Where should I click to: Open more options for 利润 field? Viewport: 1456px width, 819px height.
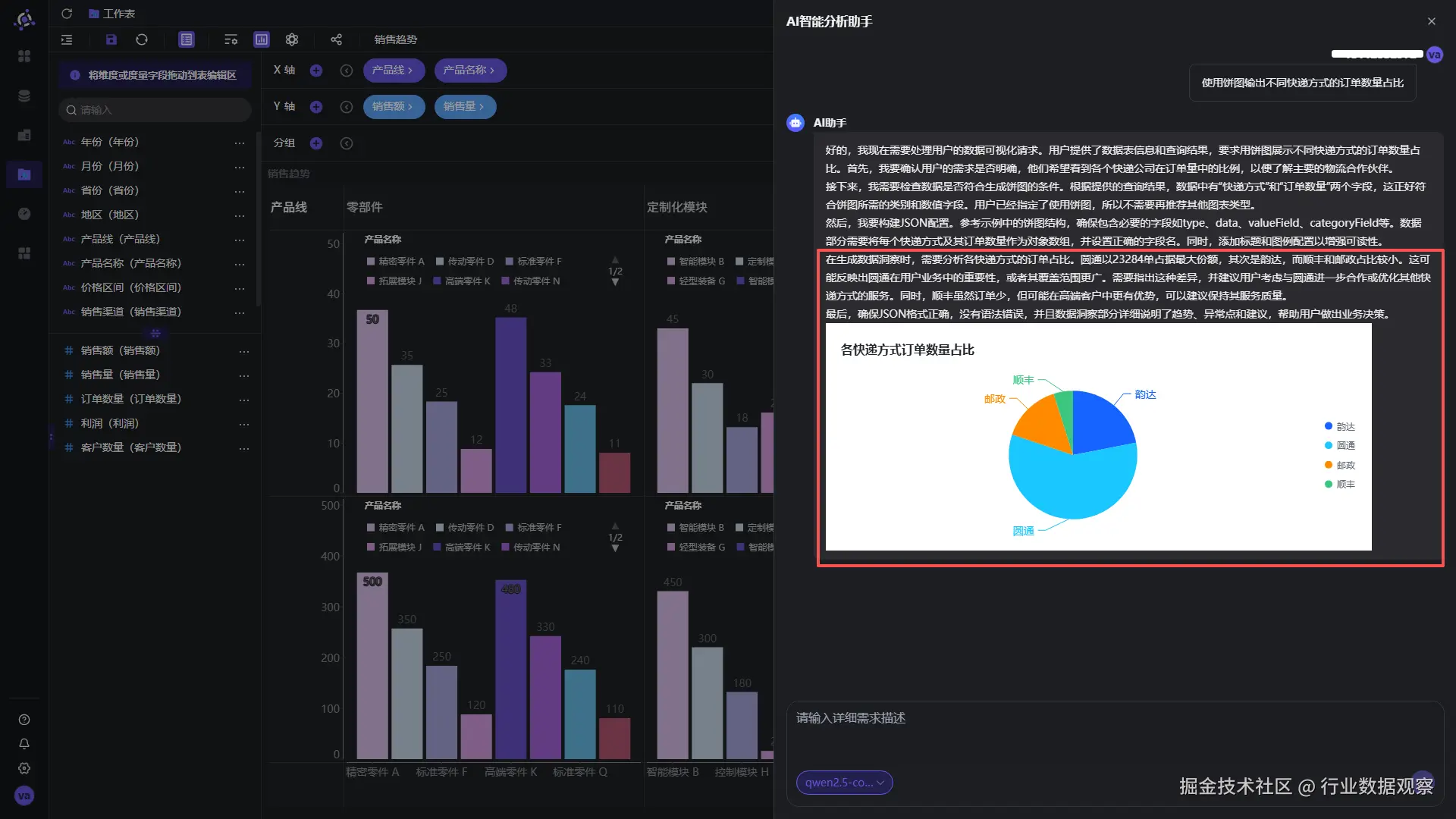click(243, 424)
